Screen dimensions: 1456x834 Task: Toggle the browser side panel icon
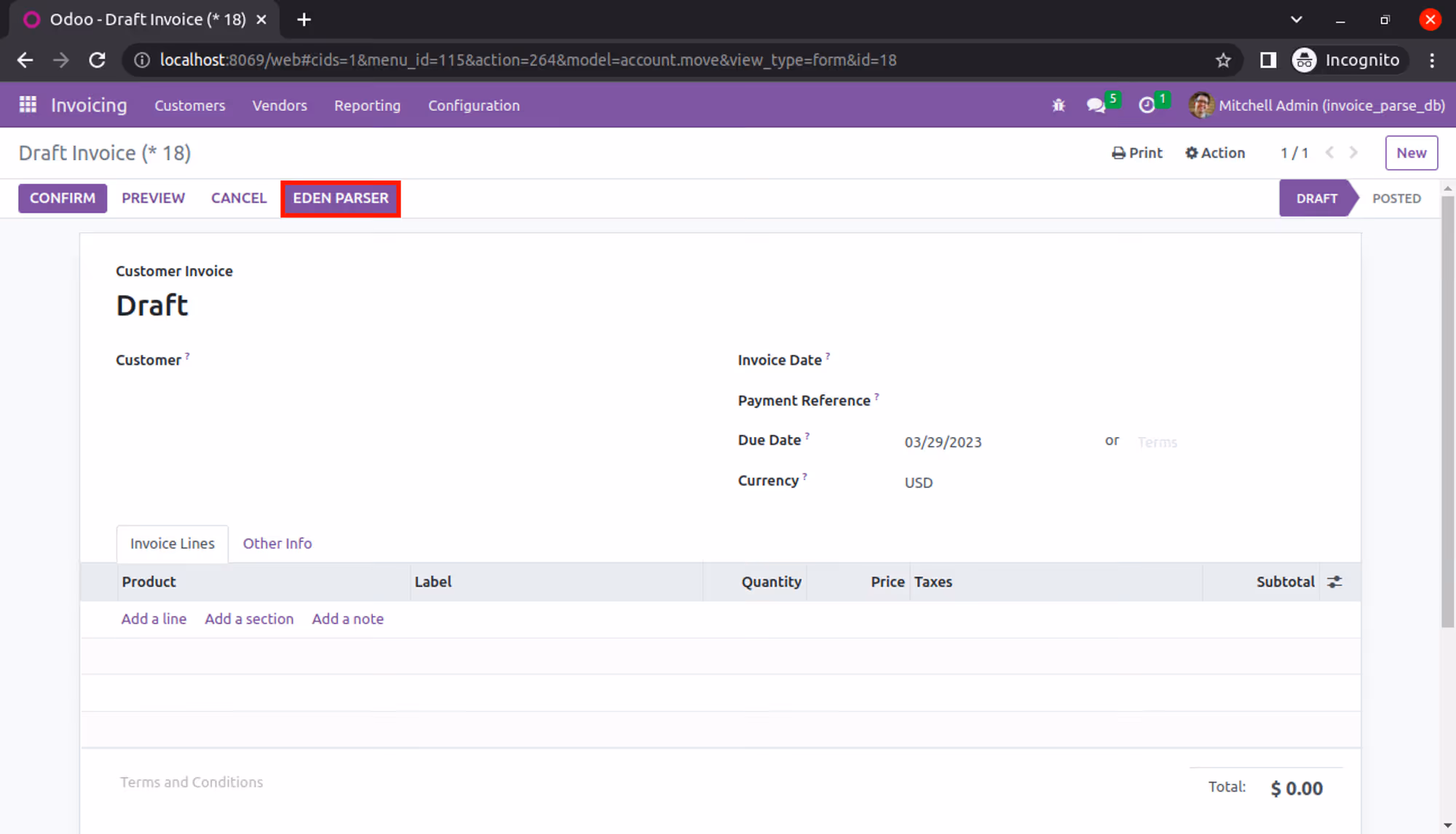[x=1268, y=60]
